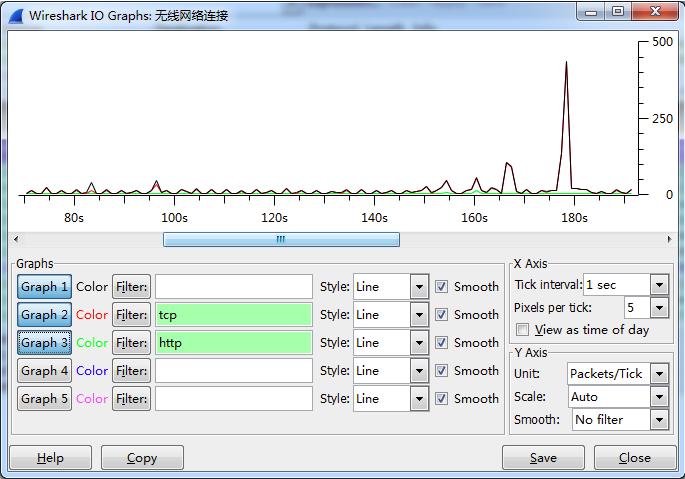Click Filter button for Graph 3
The width and height of the screenshot is (685, 479).
click(131, 343)
